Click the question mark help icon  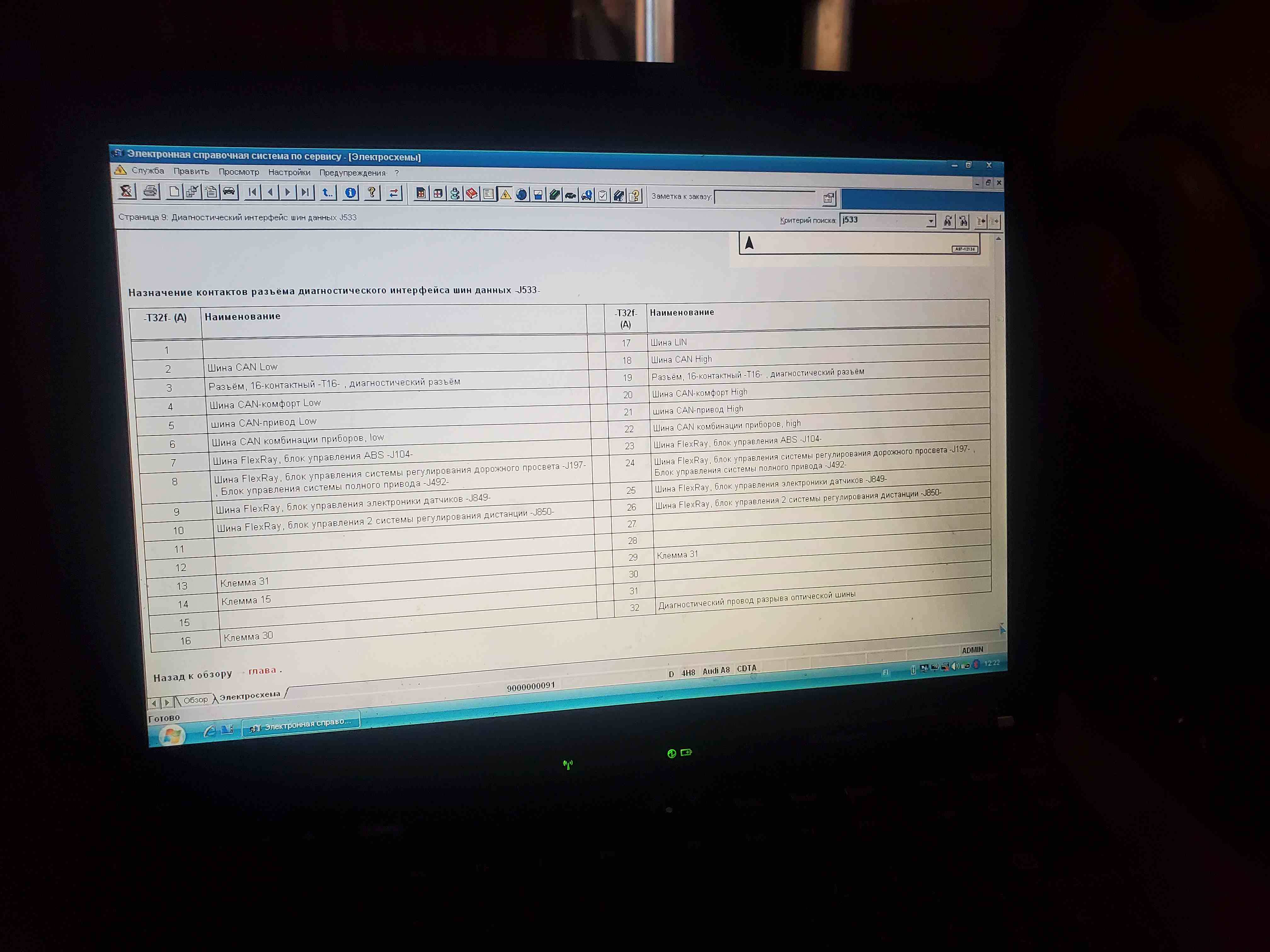372,193
